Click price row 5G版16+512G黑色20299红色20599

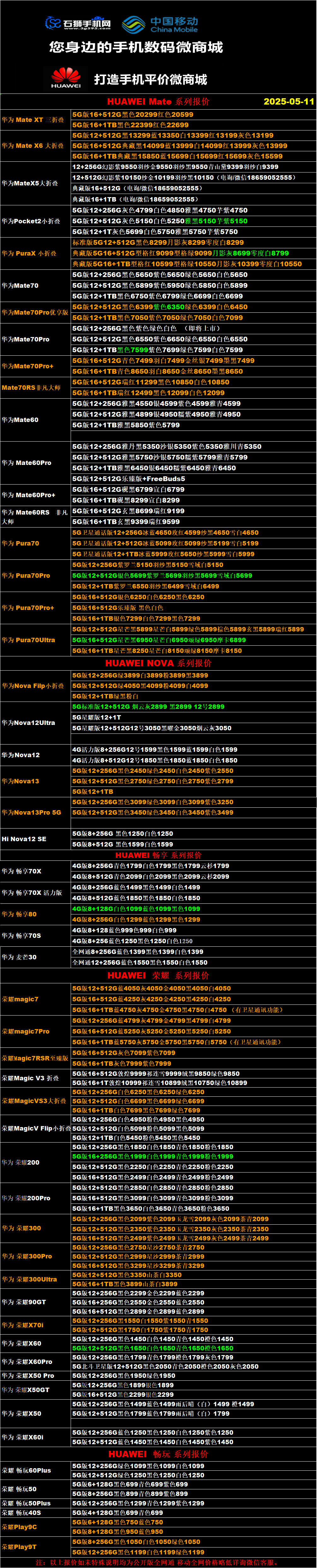click(x=194, y=114)
